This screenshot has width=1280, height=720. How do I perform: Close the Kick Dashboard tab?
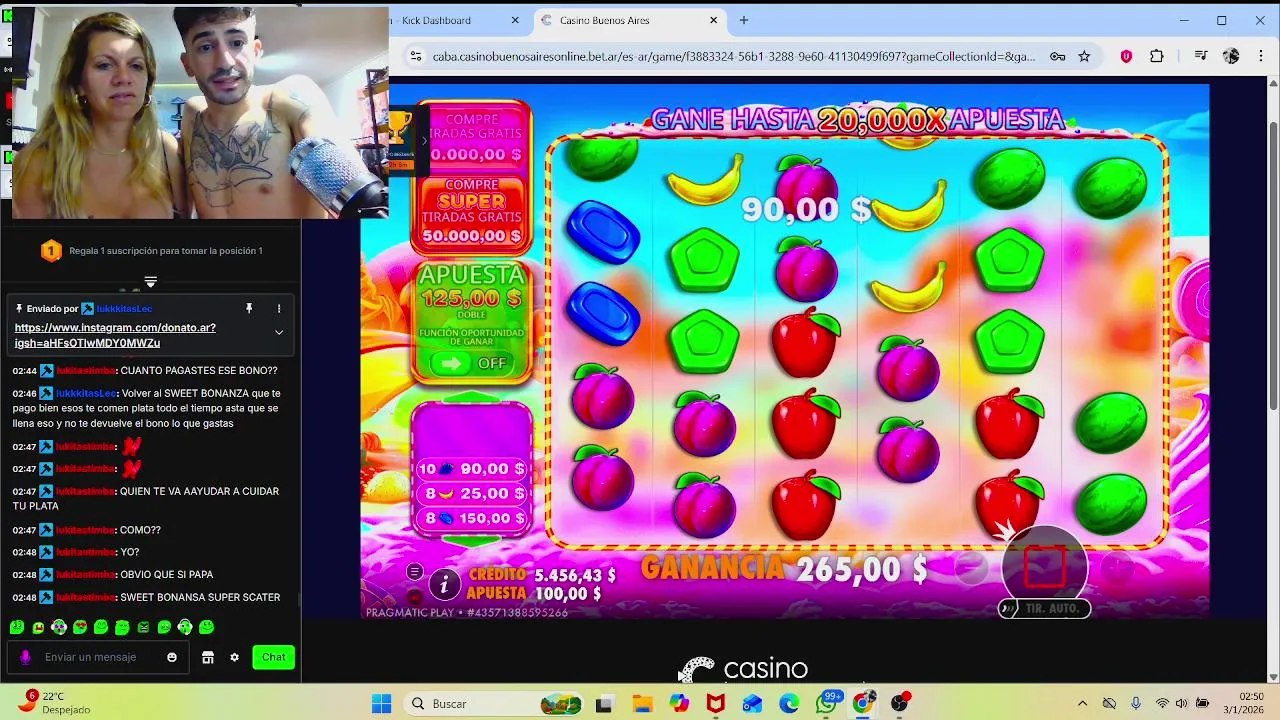tap(515, 20)
